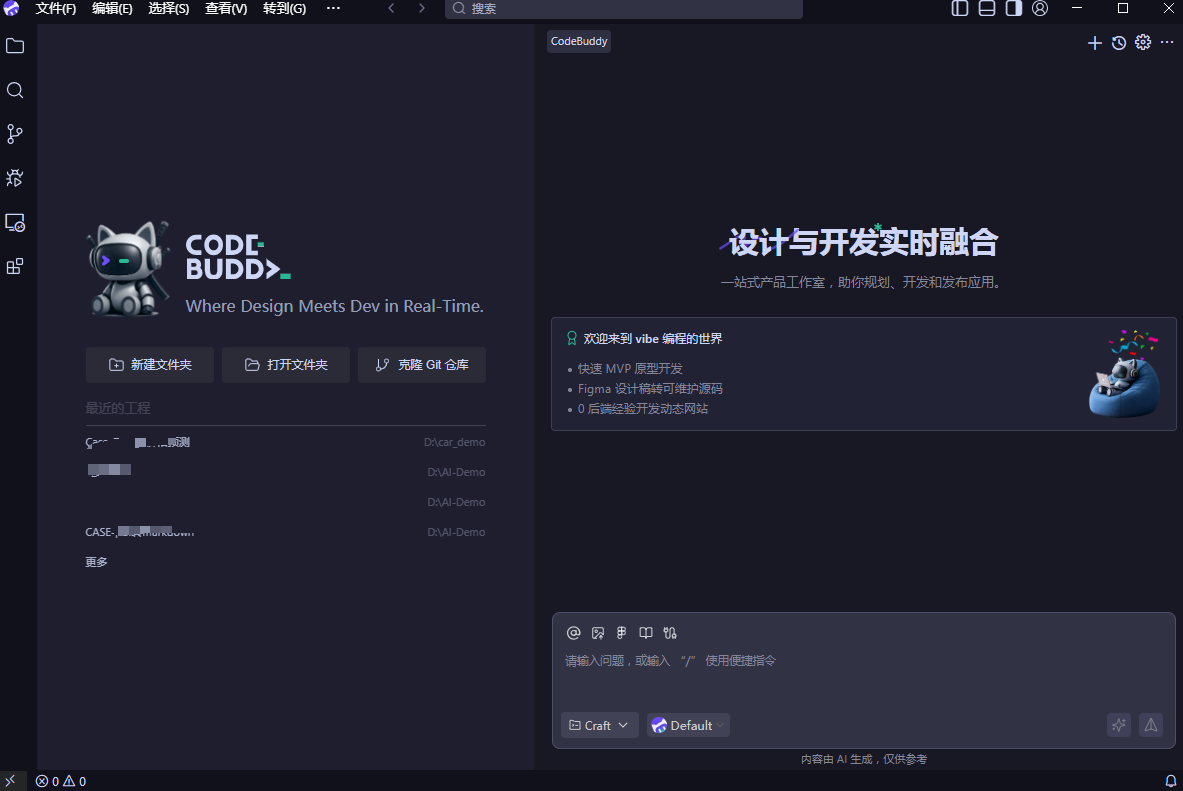This screenshot has width=1183, height=791.
Task: Toggle the bottom panel layout icon
Action: pyautogui.click(x=987, y=8)
